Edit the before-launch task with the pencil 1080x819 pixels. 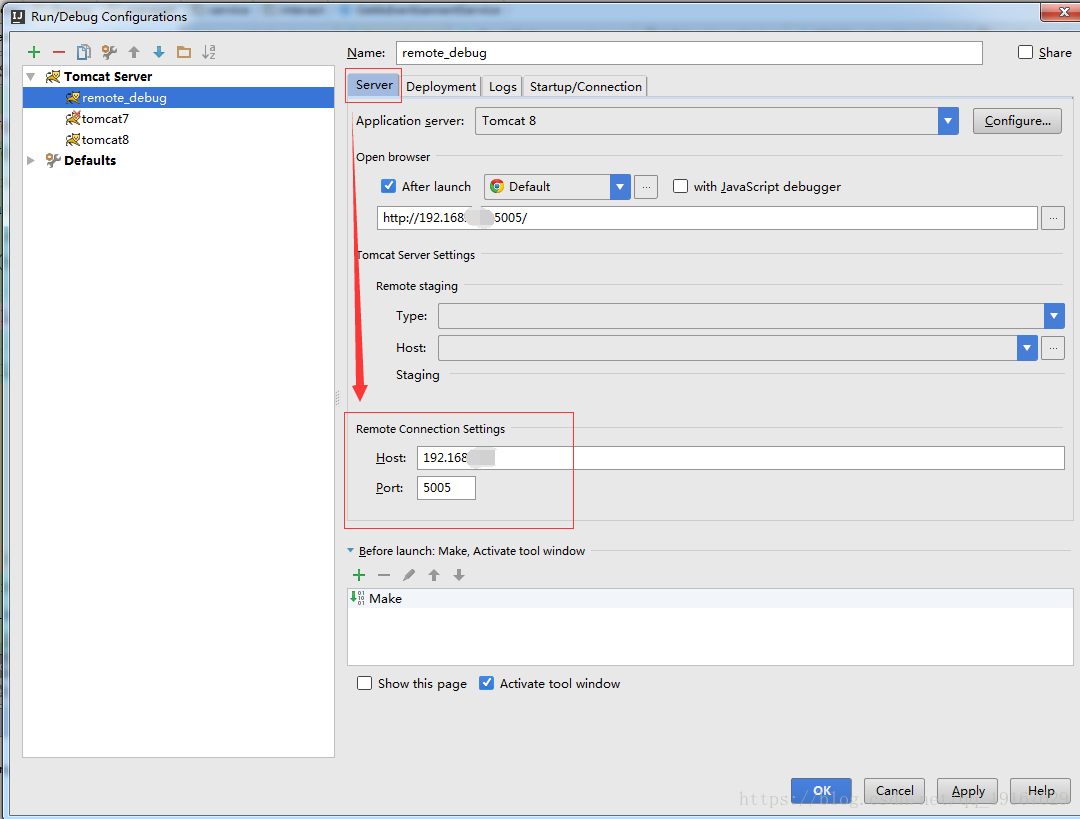[x=408, y=575]
